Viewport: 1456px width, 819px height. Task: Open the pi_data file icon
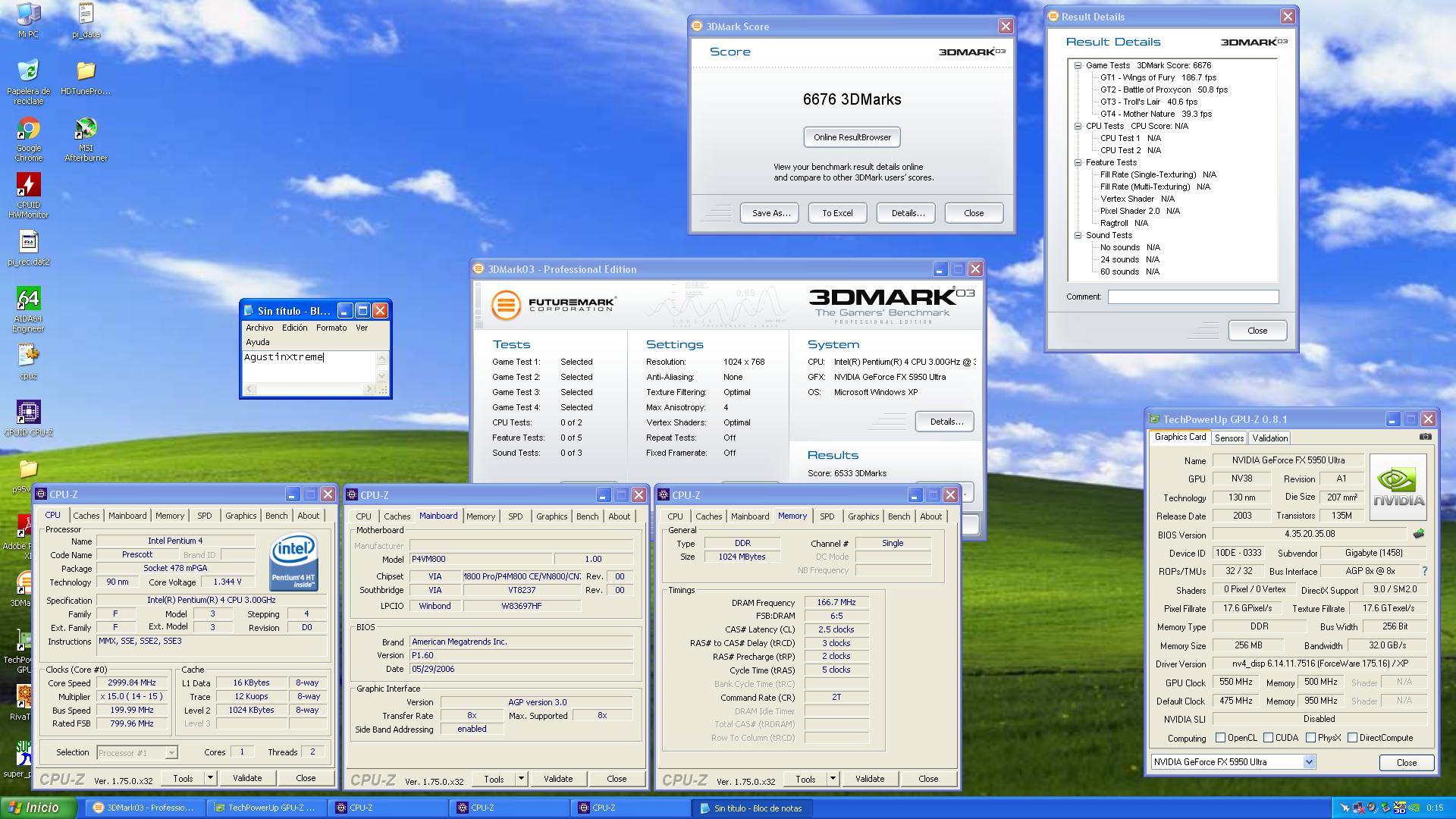(86, 20)
